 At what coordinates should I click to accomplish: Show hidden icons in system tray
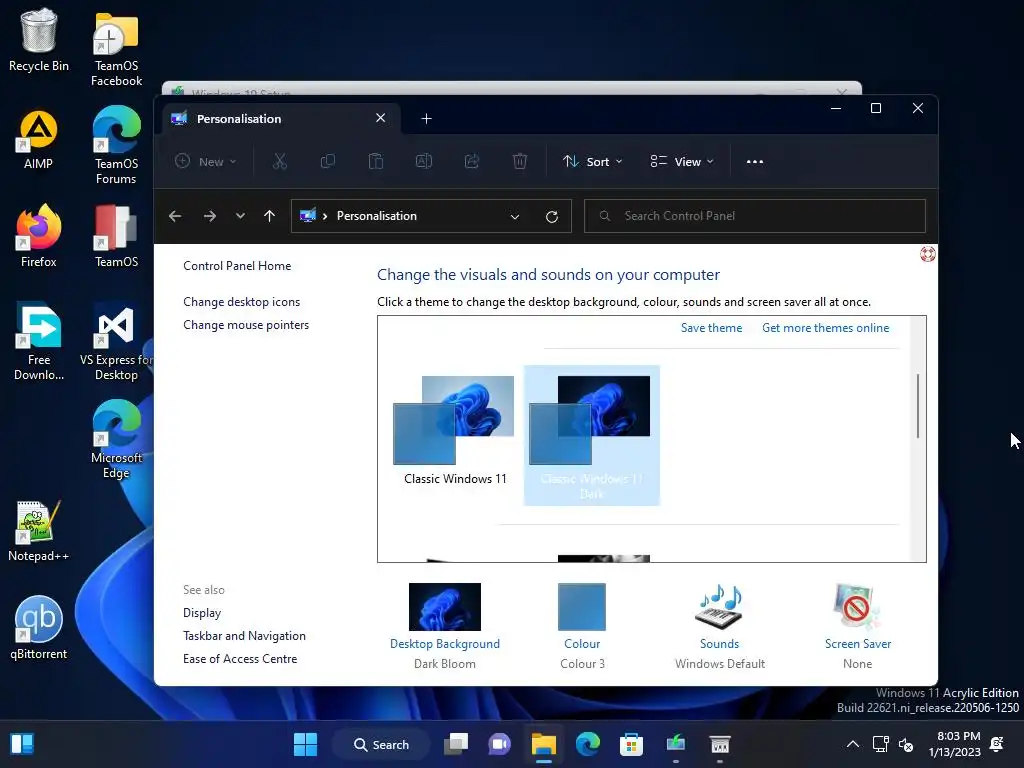pyautogui.click(x=852, y=744)
